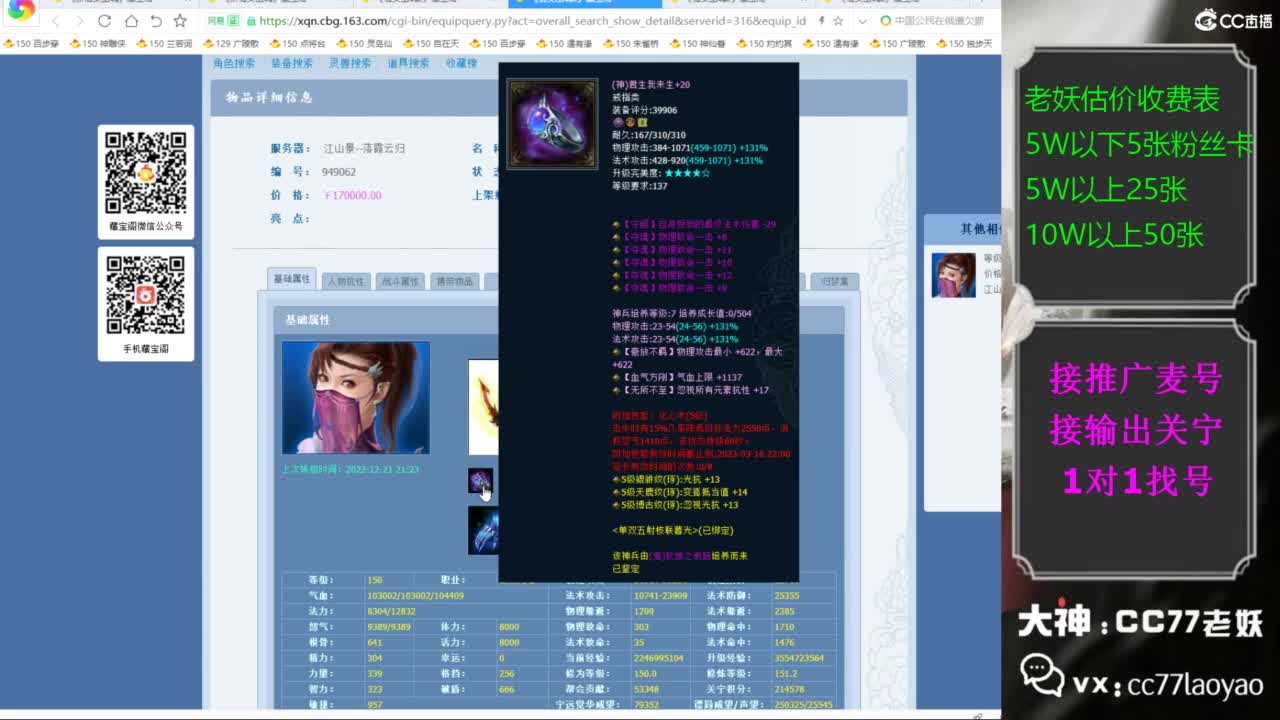Click the browser forward arrow
The height and width of the screenshot is (720, 1280).
tap(79, 21)
